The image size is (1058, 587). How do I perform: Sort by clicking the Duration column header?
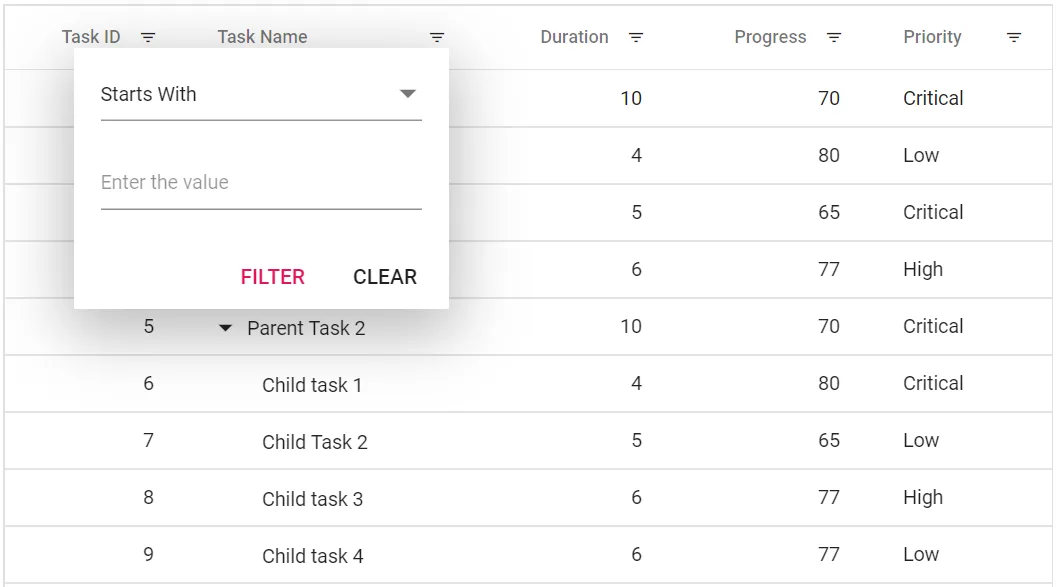click(574, 37)
